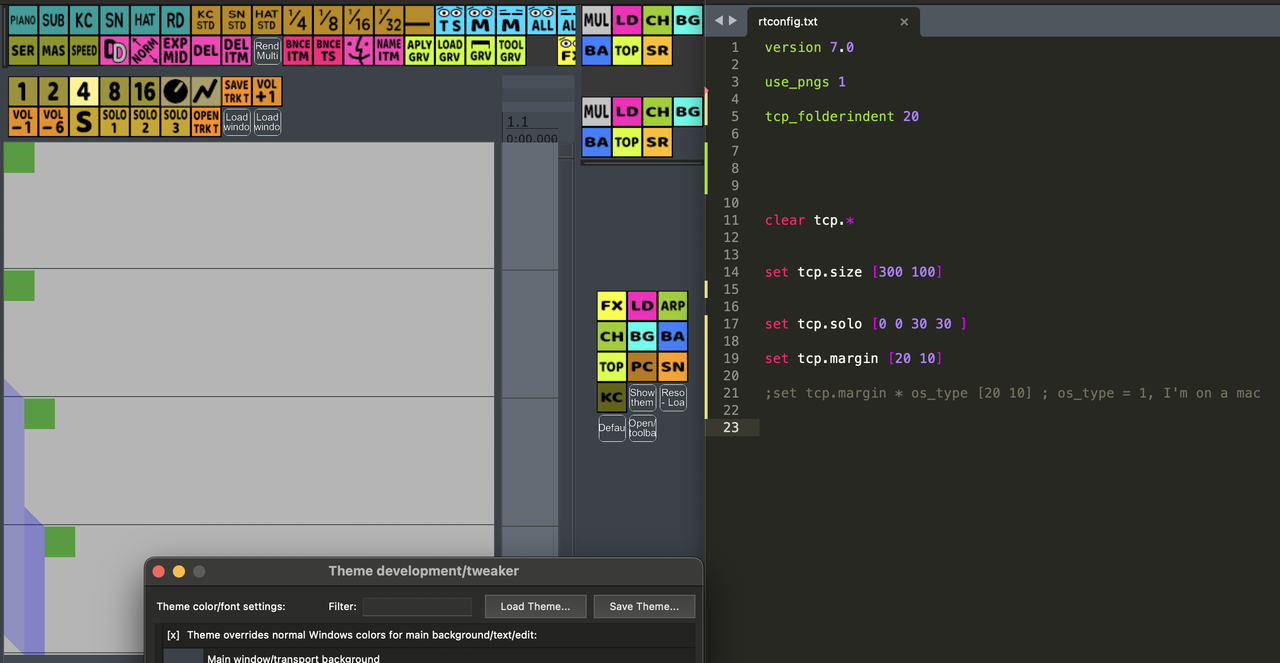The width and height of the screenshot is (1280, 663).
Task: Click the VOL -6 icon
Action: tap(53, 122)
